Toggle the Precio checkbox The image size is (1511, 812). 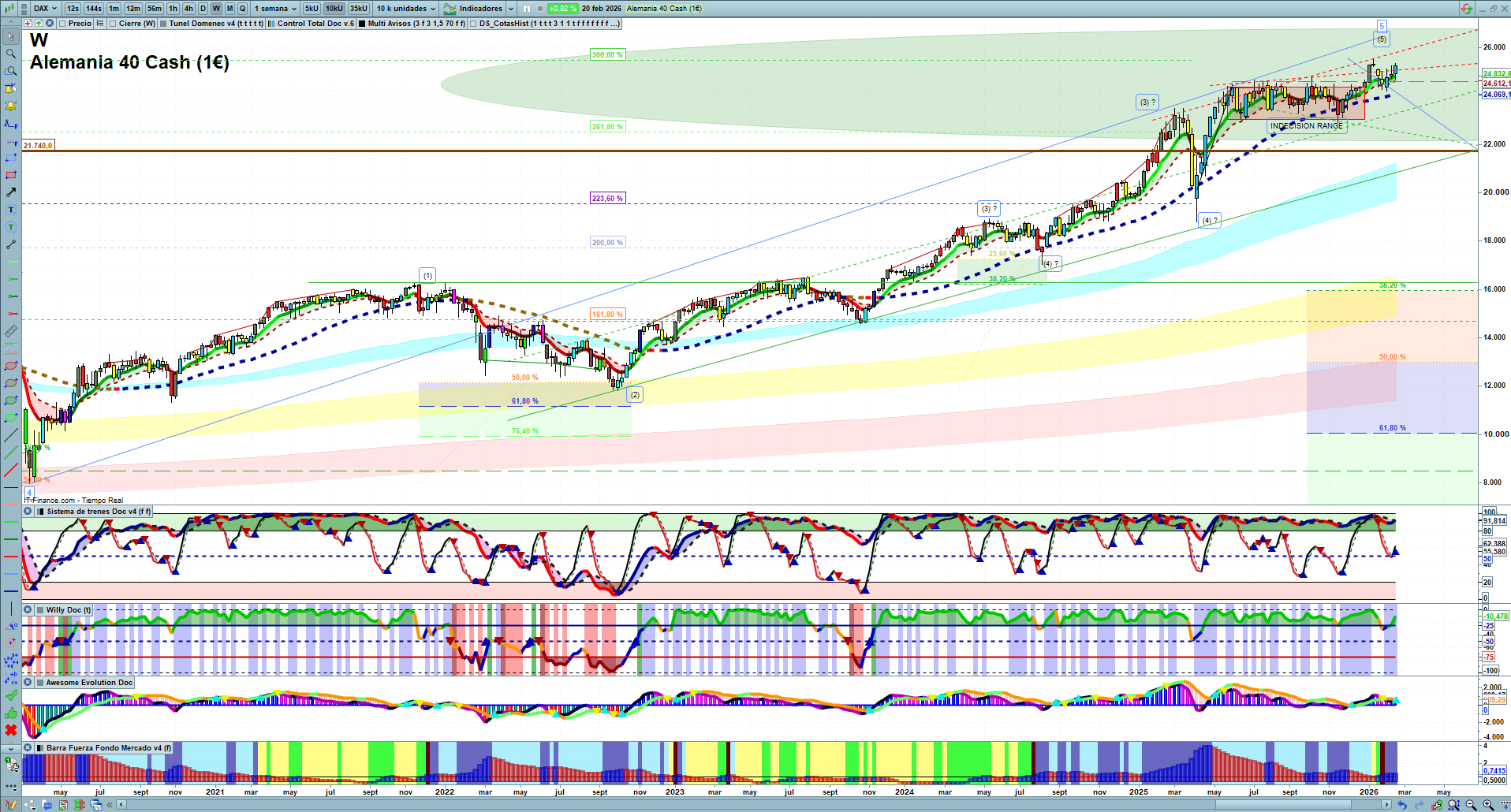coord(62,24)
